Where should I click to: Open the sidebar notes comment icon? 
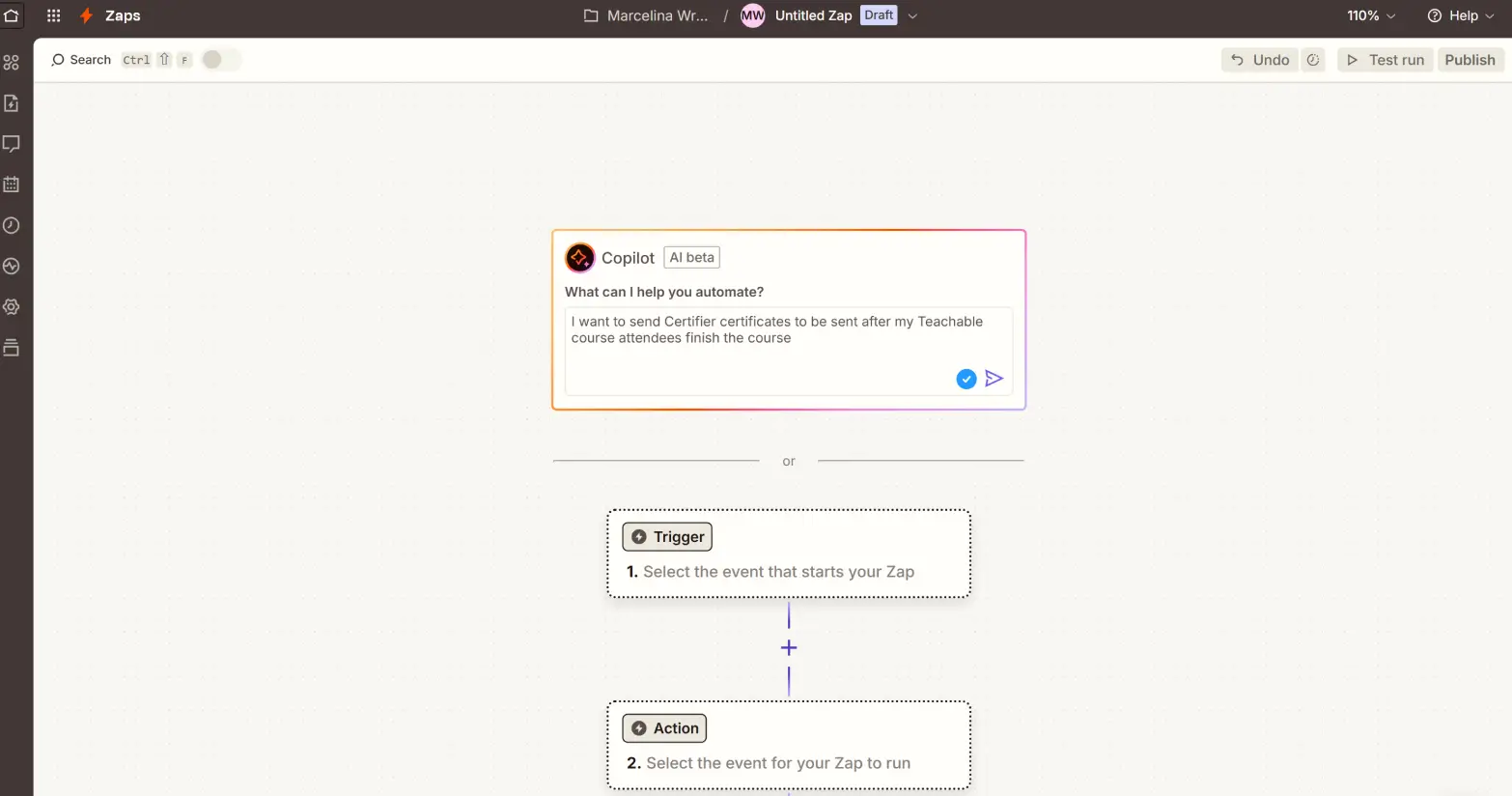point(12,144)
